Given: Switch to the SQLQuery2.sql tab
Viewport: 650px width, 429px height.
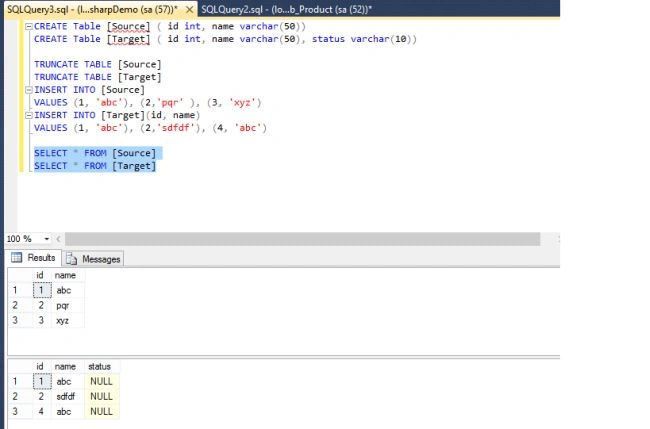Looking at the screenshot, I should (286, 9).
